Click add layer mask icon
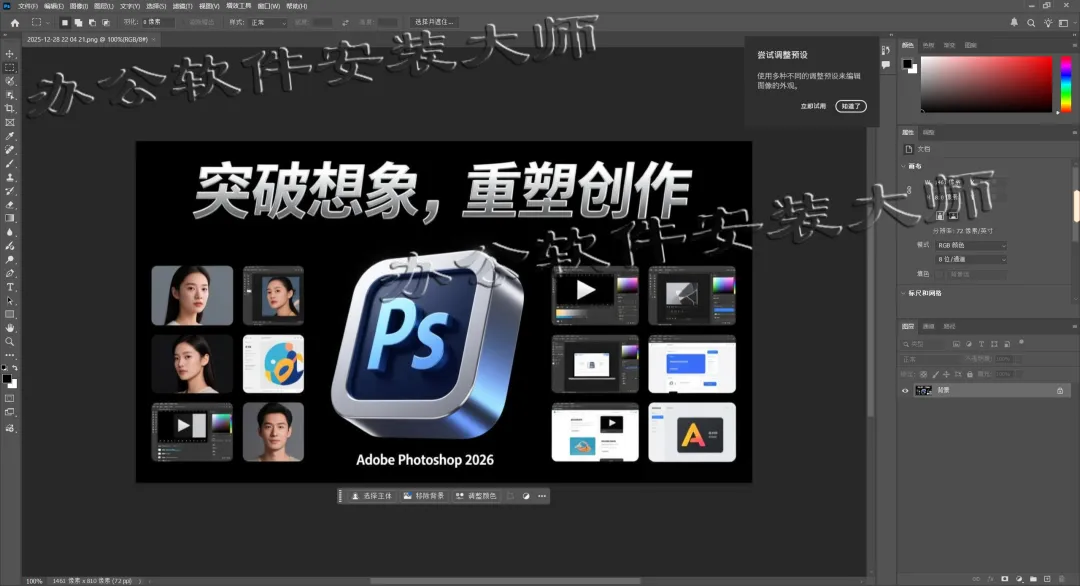The width and height of the screenshot is (1080, 586). (x=1005, y=579)
